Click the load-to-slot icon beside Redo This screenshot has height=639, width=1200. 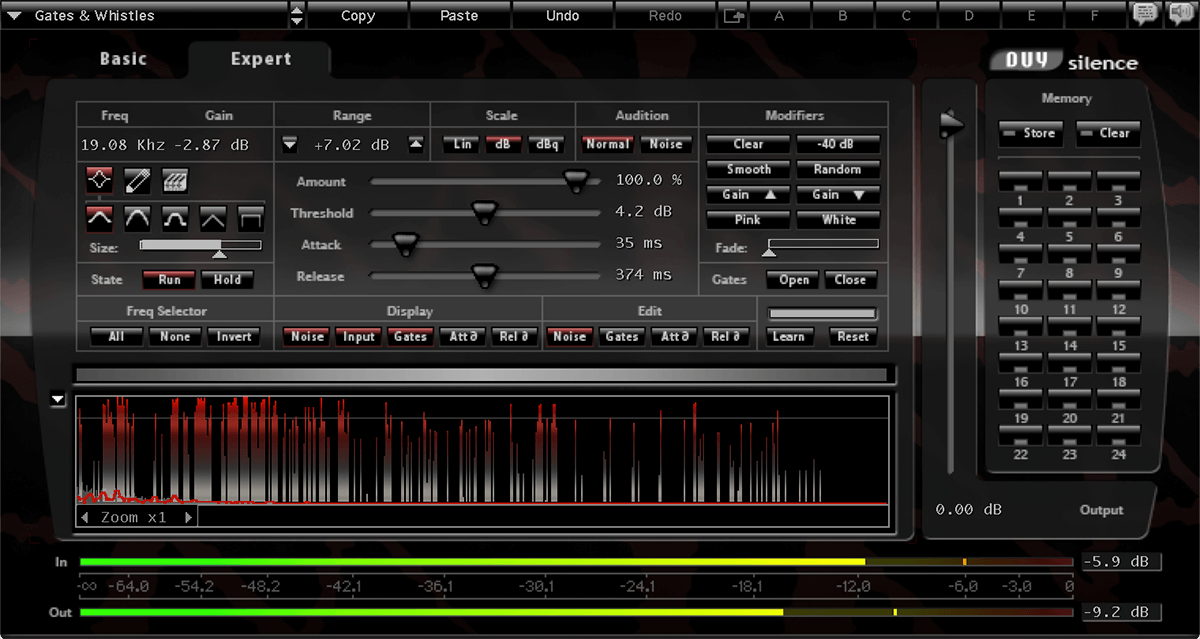[x=733, y=16]
